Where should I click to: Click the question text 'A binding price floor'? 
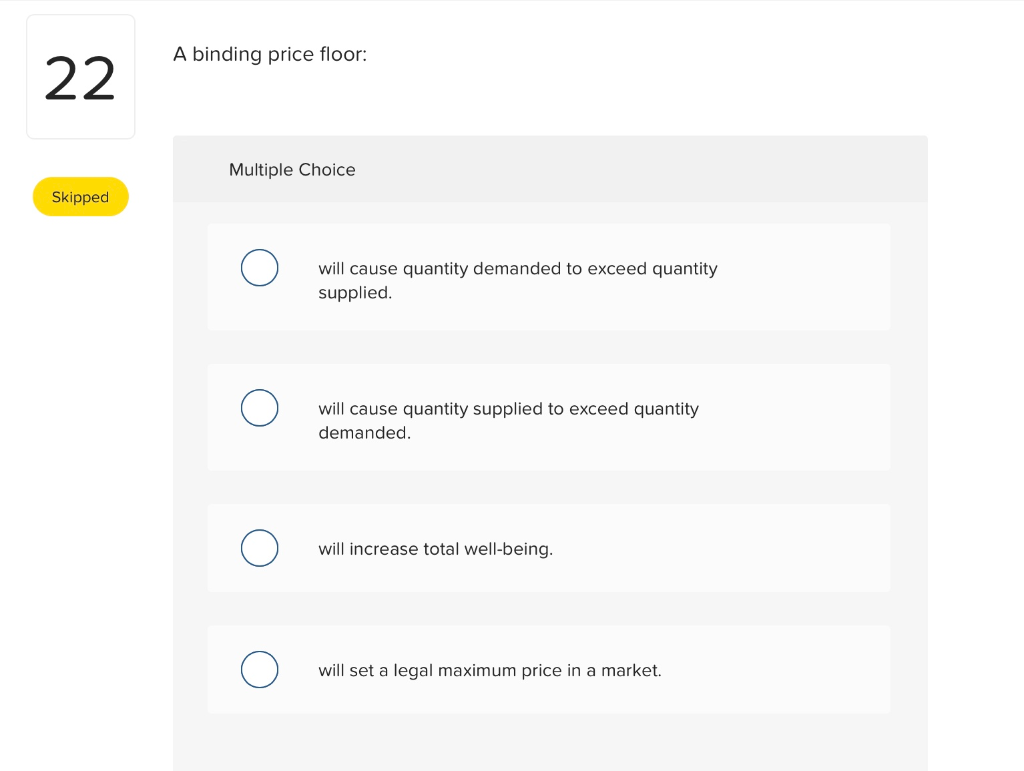click(271, 54)
